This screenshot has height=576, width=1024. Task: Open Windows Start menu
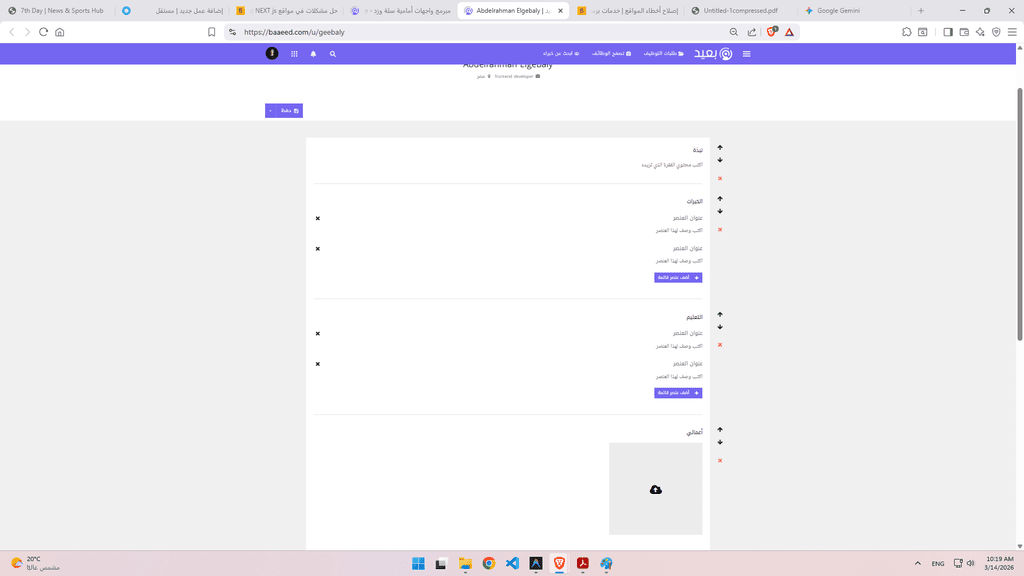click(x=418, y=564)
